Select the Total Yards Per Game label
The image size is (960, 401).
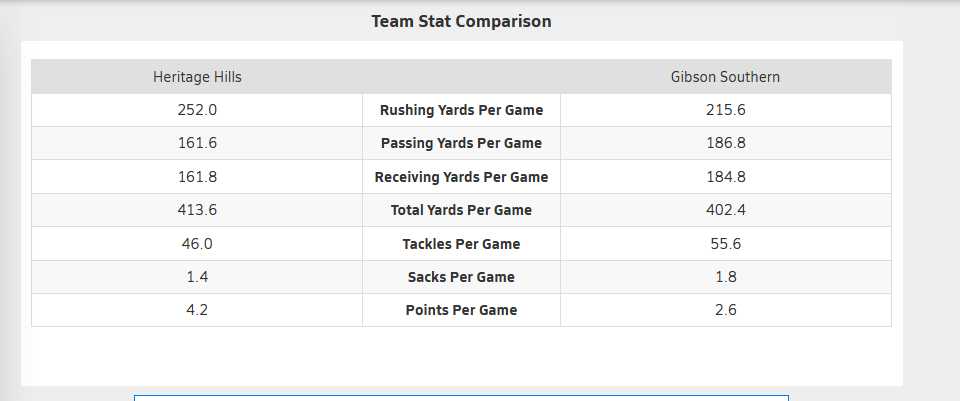pos(461,210)
